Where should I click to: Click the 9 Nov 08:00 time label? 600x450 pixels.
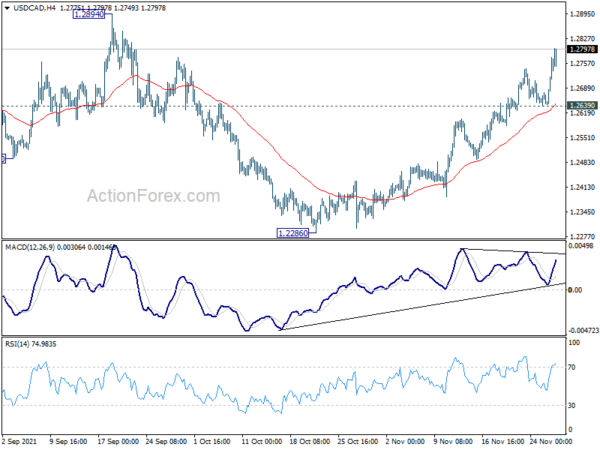pos(453,442)
